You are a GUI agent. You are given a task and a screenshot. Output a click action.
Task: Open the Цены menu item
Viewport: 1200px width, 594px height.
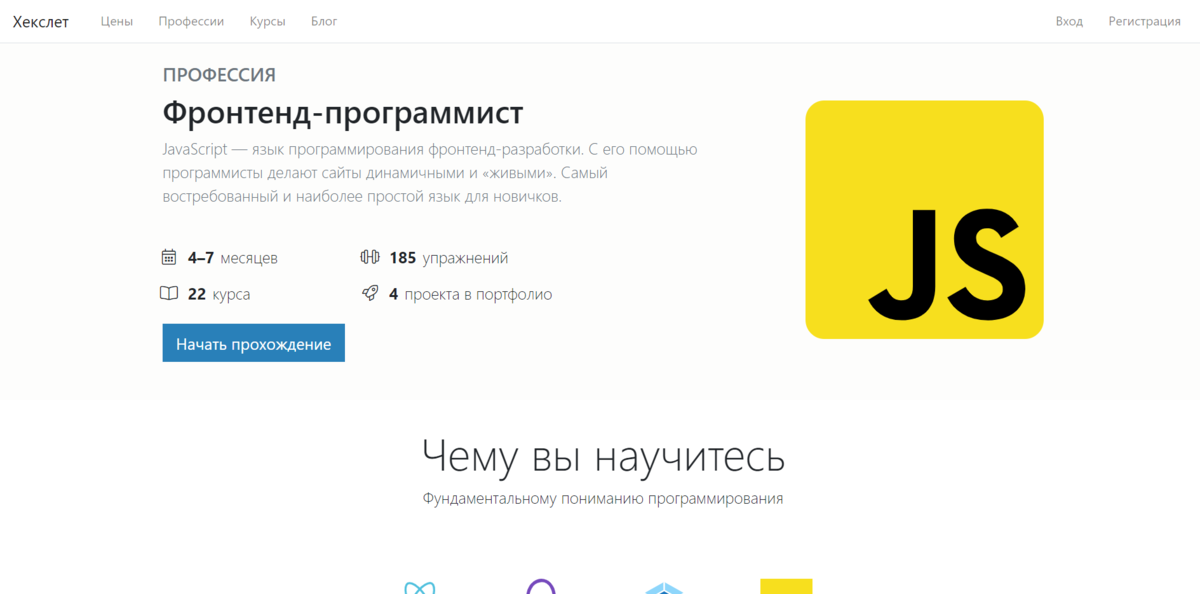[x=117, y=21]
